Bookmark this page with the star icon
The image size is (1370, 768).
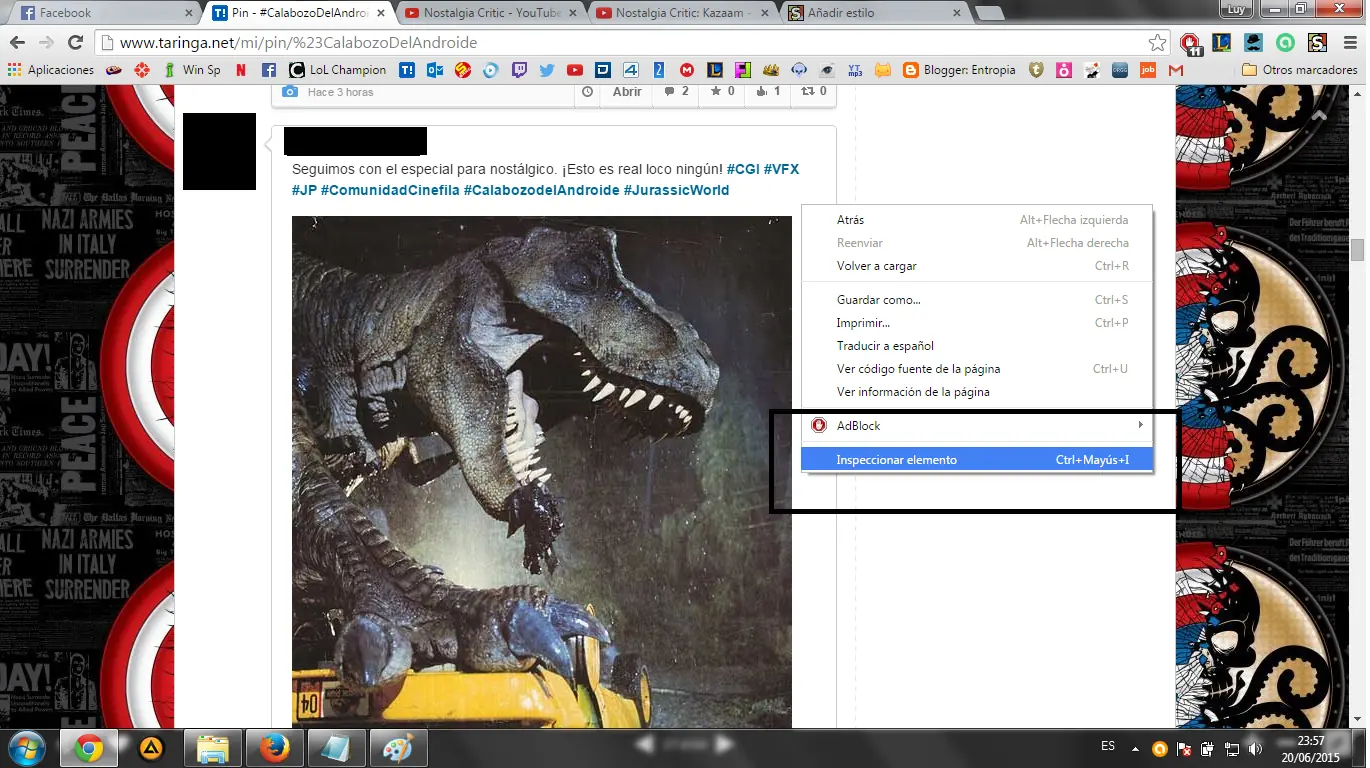coord(1157,43)
